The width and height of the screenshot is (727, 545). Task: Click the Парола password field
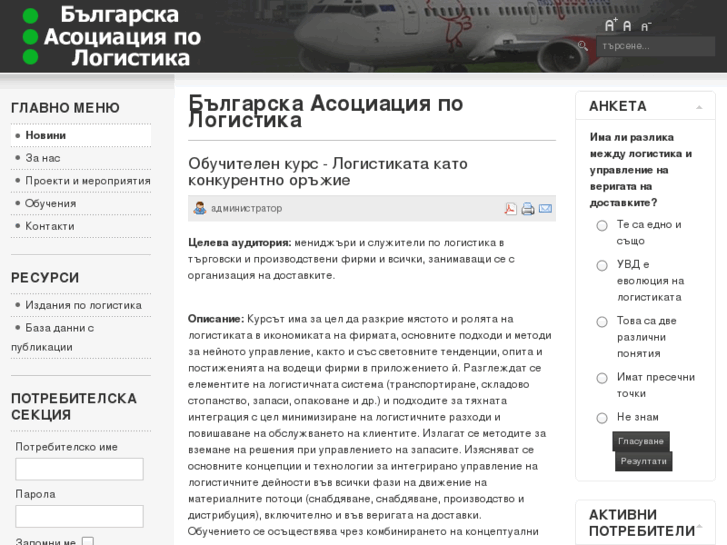(79, 516)
